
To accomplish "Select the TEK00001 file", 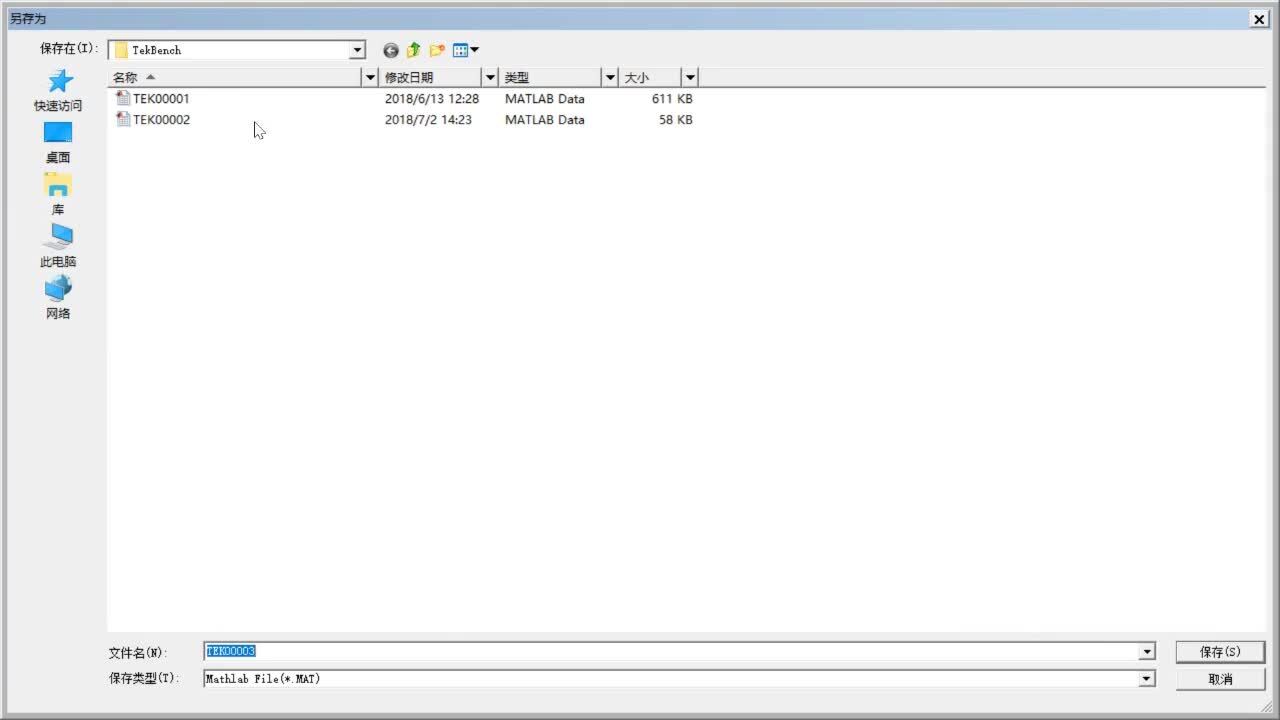I will point(160,99).
